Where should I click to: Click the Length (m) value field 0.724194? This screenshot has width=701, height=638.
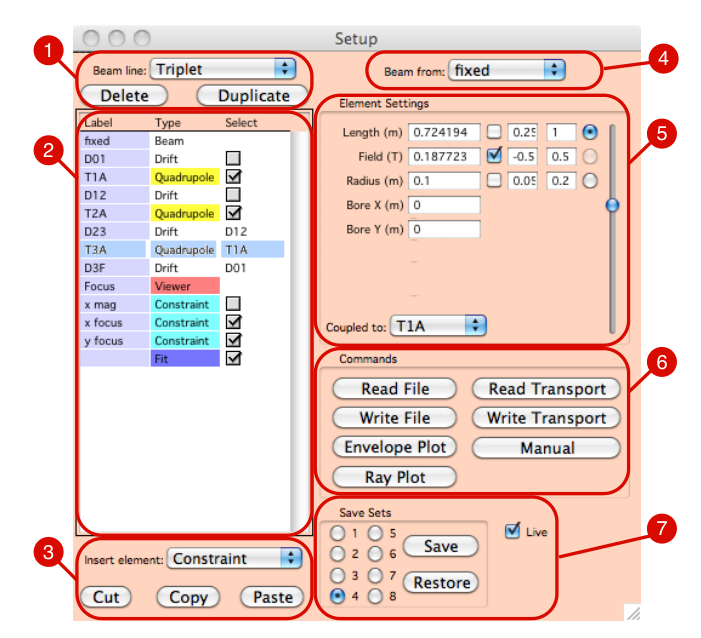(444, 132)
